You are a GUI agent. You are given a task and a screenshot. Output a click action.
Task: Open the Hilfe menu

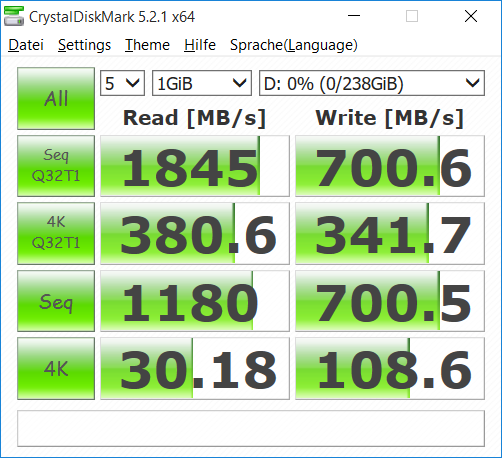point(200,45)
